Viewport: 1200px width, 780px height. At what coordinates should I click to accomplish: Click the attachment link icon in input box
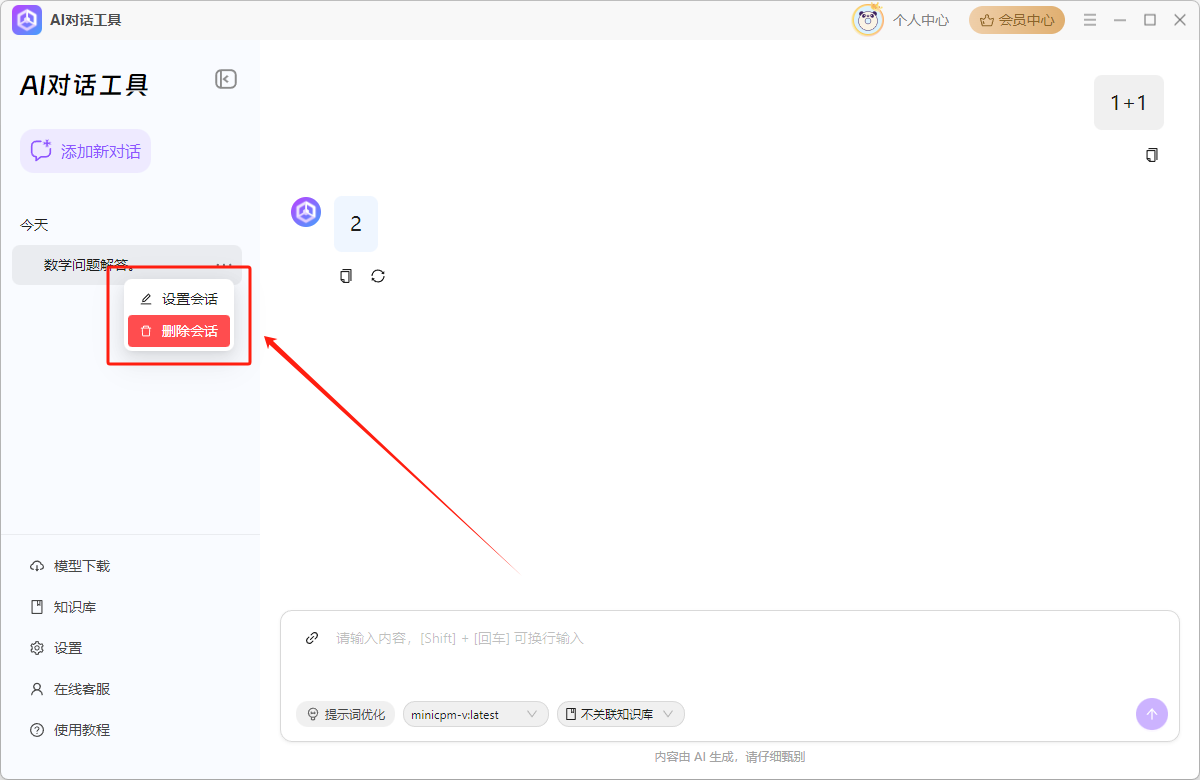(312, 638)
